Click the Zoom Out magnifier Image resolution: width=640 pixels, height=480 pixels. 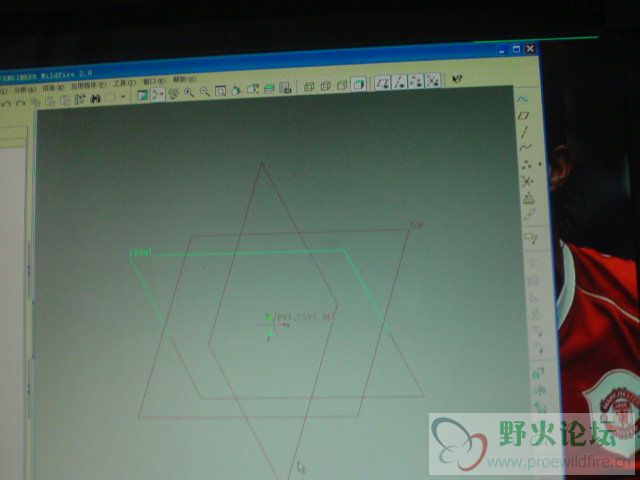[x=204, y=91]
